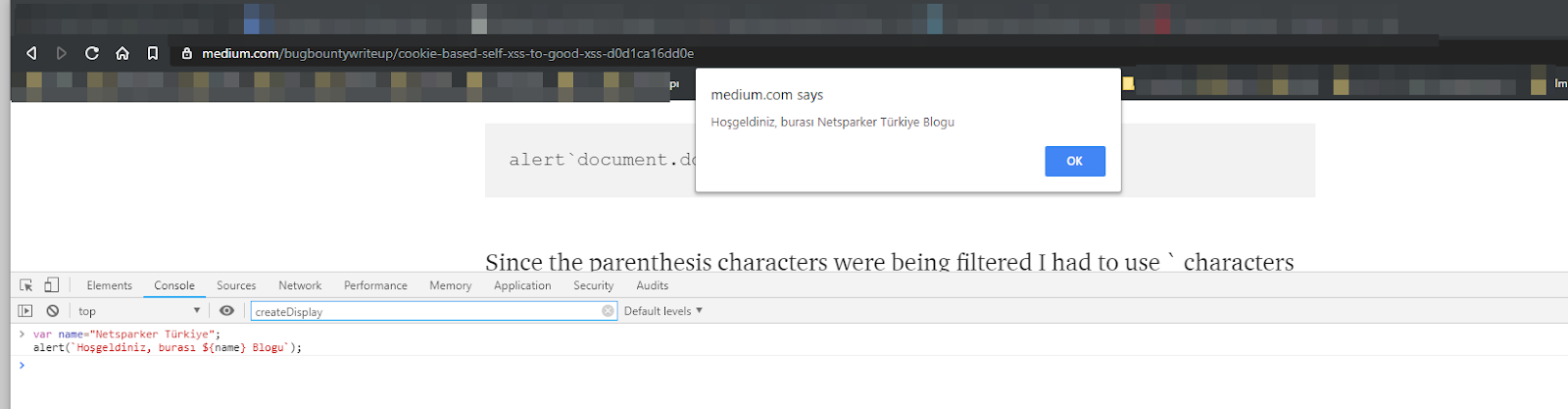Reload the current page
Viewport: 1568px width, 409px height.
(92, 53)
